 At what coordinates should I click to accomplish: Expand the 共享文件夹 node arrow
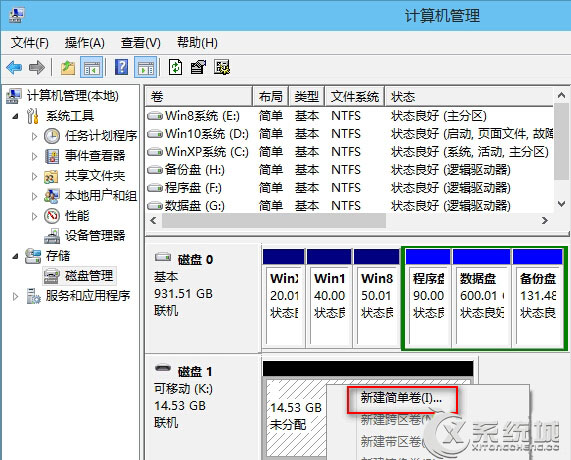pyautogui.click(x=34, y=176)
